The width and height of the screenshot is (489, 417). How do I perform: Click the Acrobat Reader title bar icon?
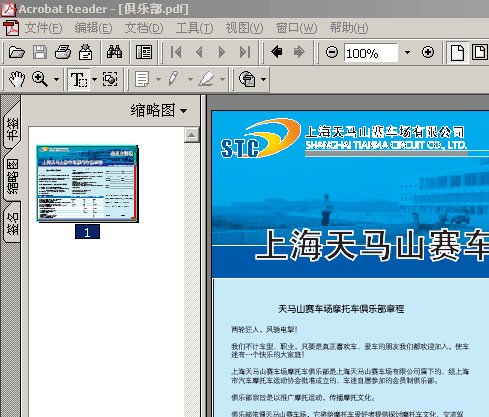(8, 8)
